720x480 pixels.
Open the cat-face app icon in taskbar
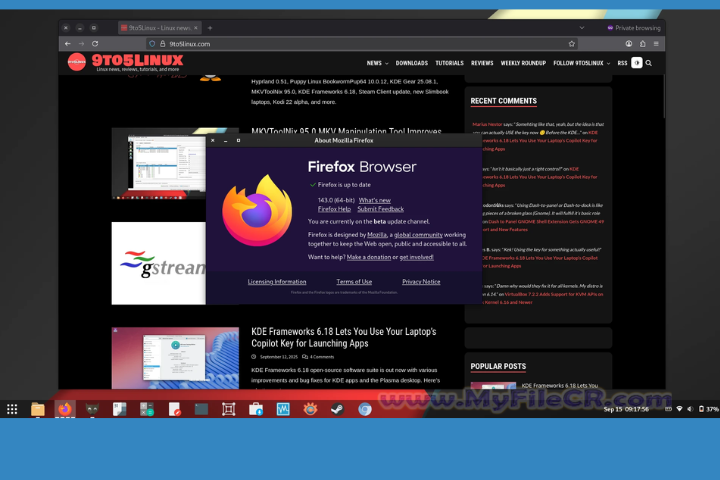point(92,409)
